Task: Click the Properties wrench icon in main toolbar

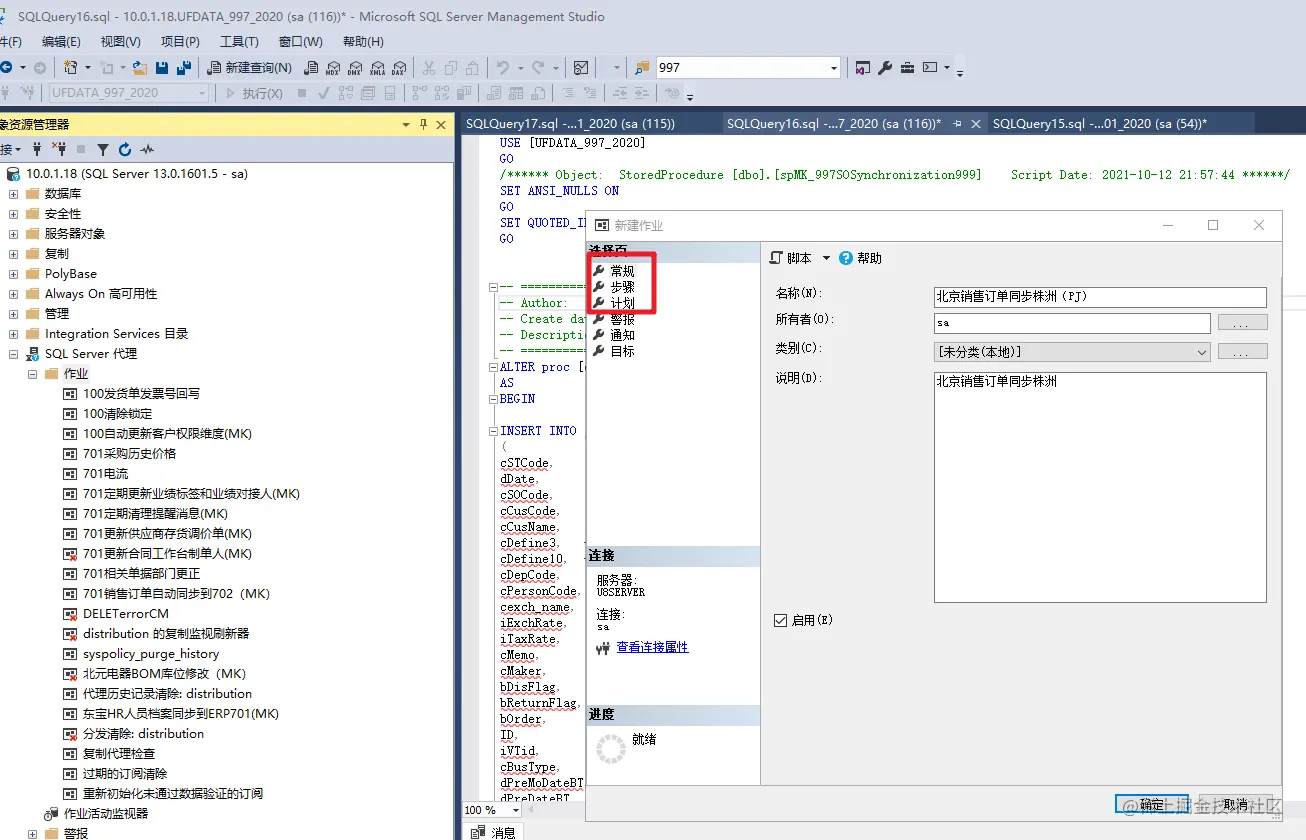Action: click(x=885, y=68)
